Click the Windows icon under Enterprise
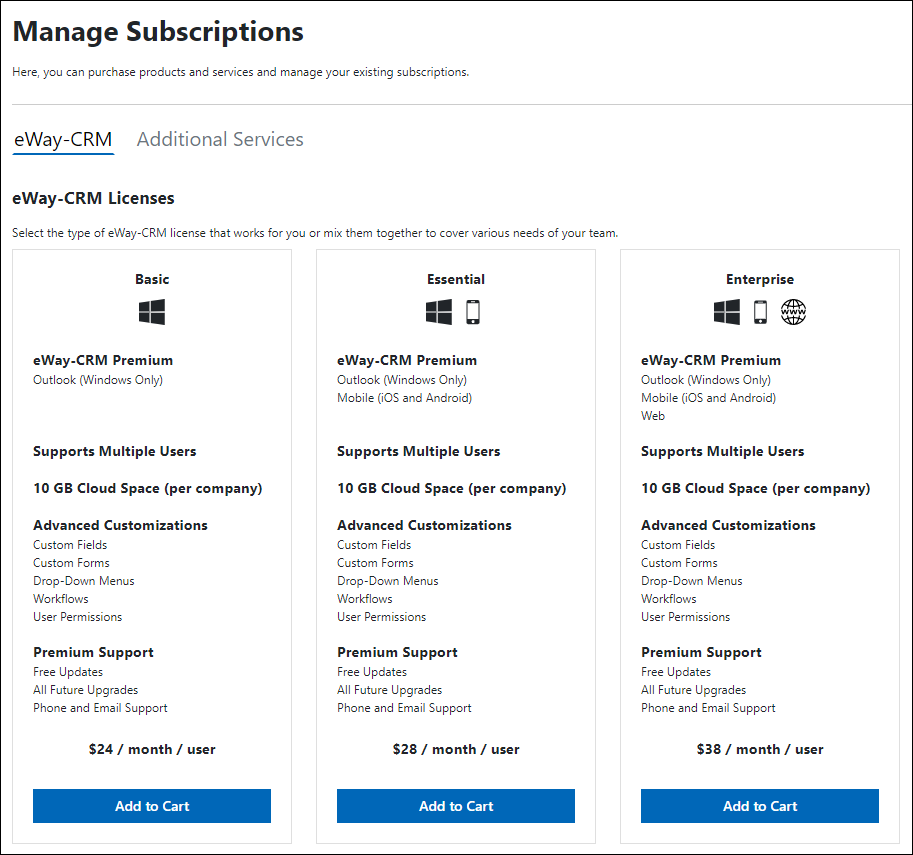Image resolution: width=913 pixels, height=855 pixels. point(727,312)
